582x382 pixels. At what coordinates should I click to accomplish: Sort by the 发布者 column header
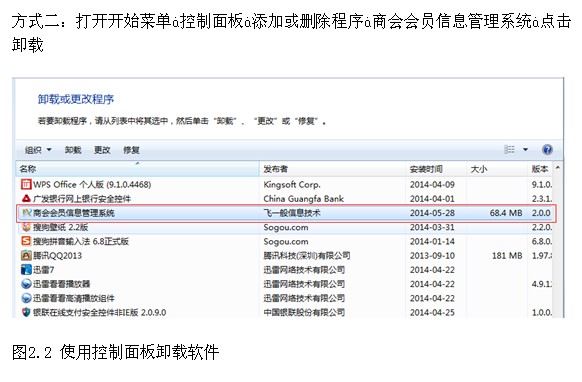coord(332,169)
